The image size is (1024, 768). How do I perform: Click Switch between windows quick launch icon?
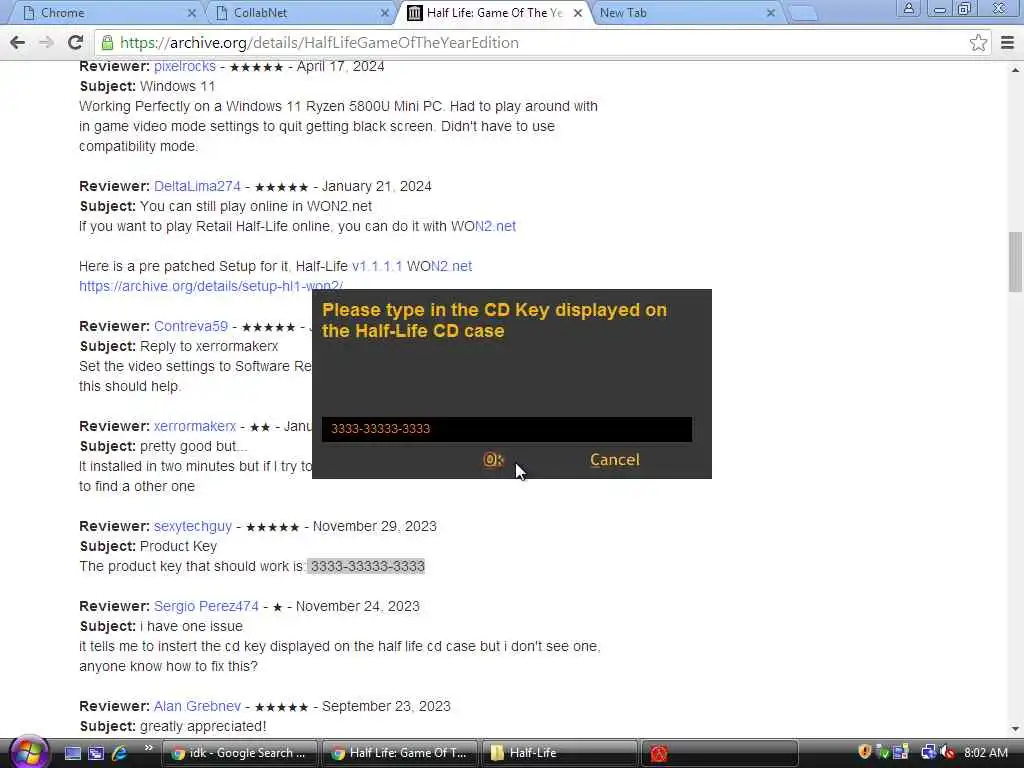[96, 753]
